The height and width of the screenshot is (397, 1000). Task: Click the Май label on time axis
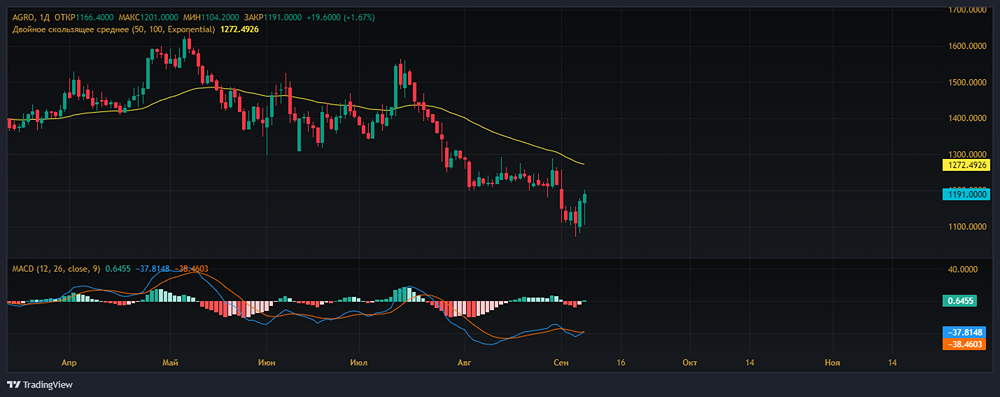coord(170,363)
